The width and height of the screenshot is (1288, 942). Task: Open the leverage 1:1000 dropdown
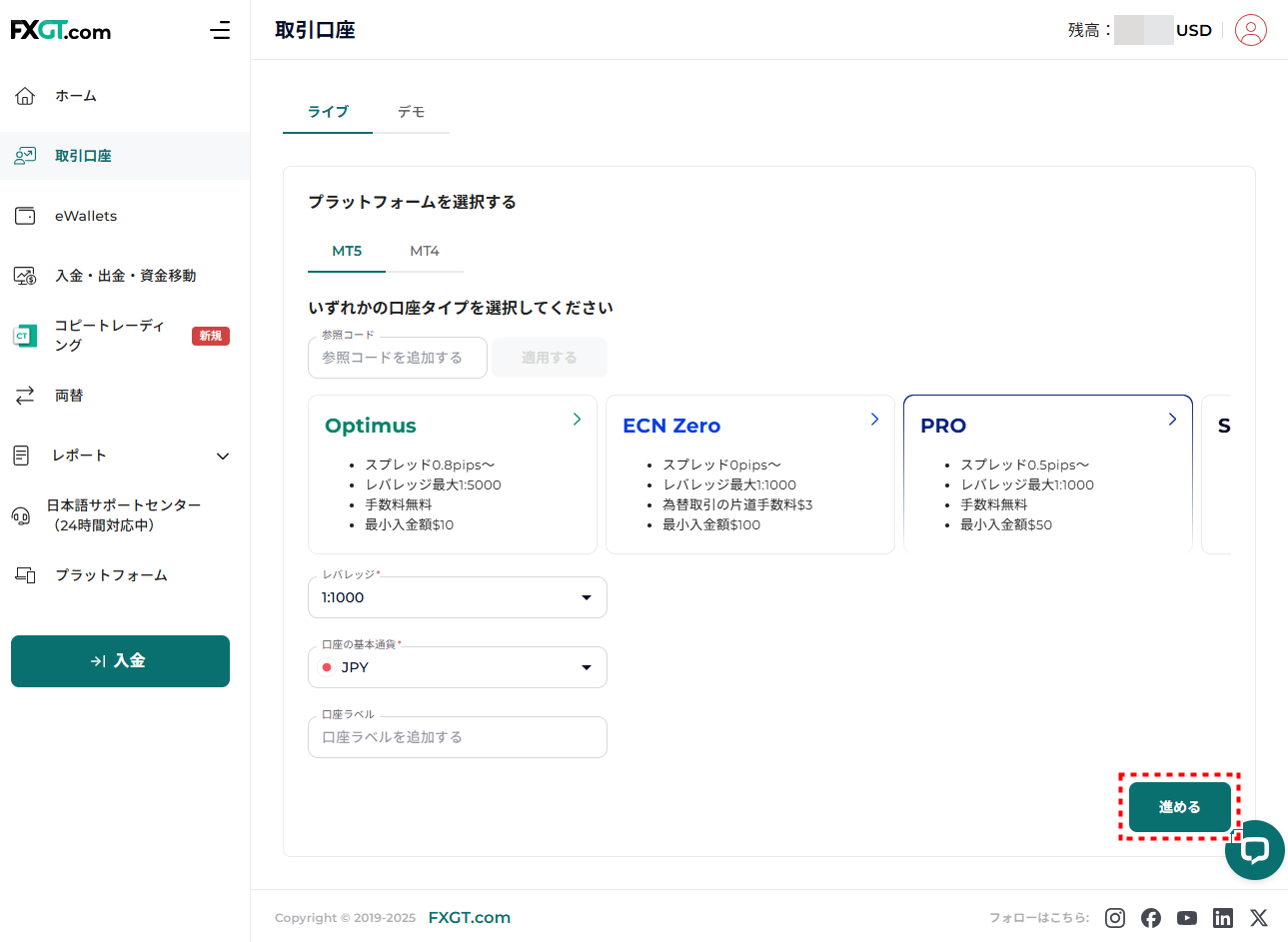[x=457, y=597]
